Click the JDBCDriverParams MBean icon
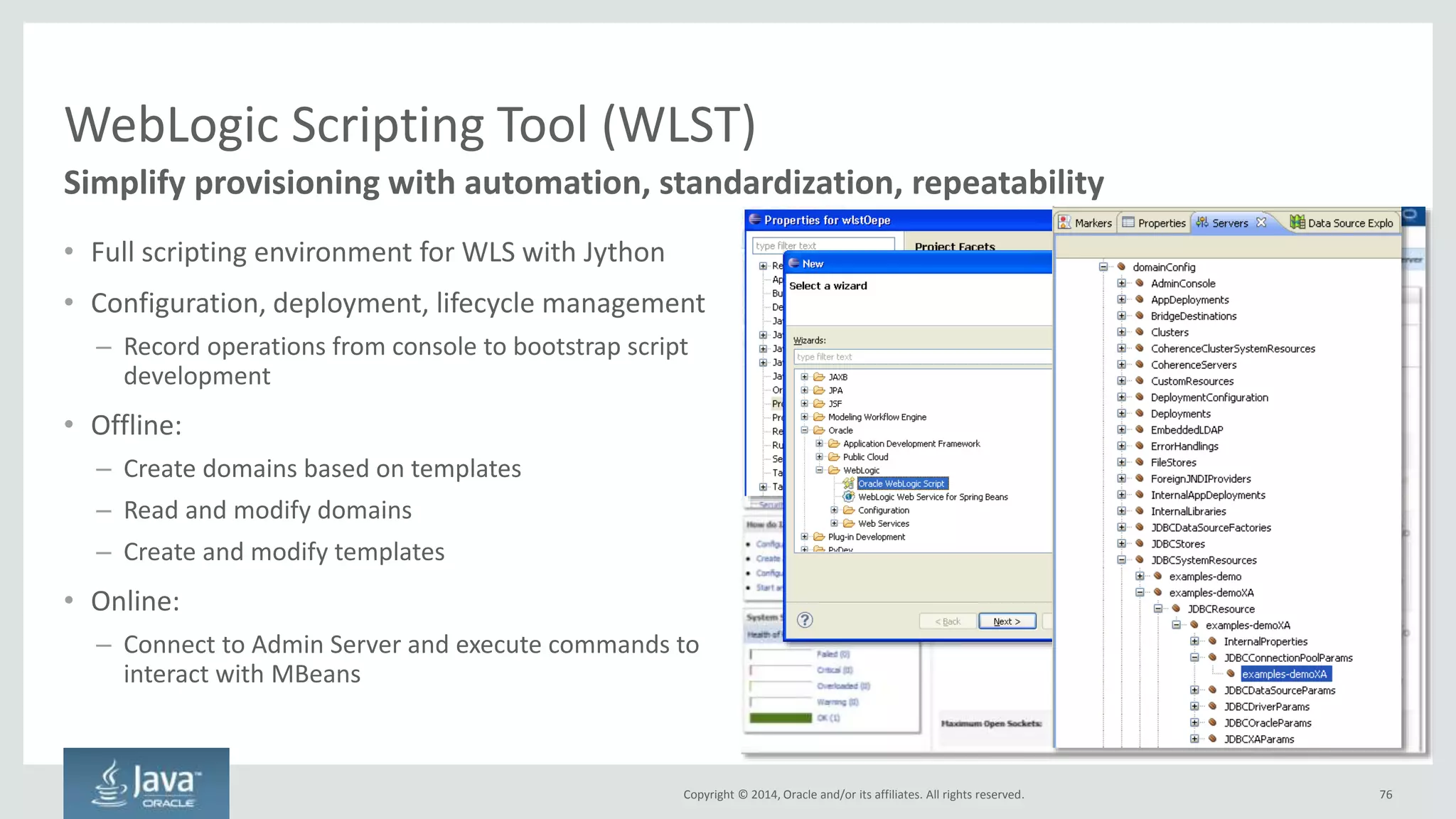The height and width of the screenshot is (819, 1456). pos(1213,707)
